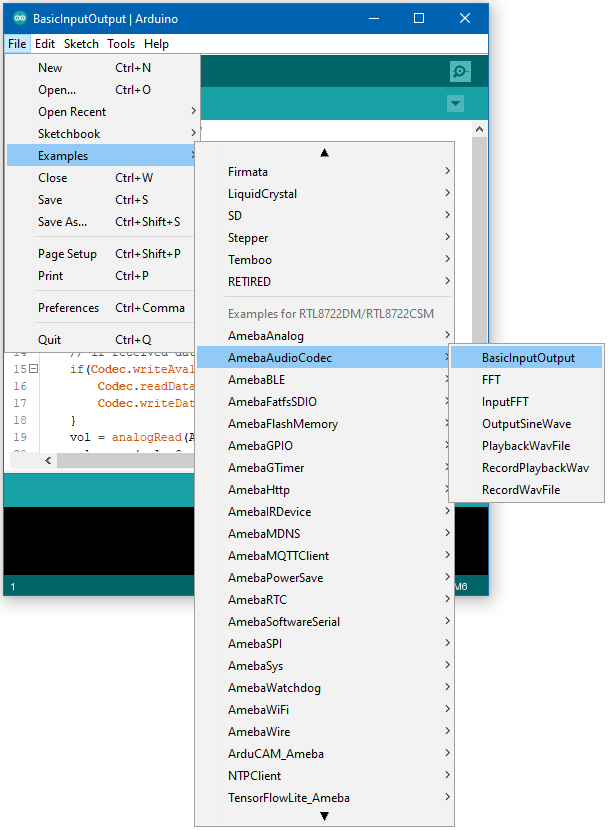
Task: Open the Serial Monitor magnifier icon
Action: click(x=459, y=71)
